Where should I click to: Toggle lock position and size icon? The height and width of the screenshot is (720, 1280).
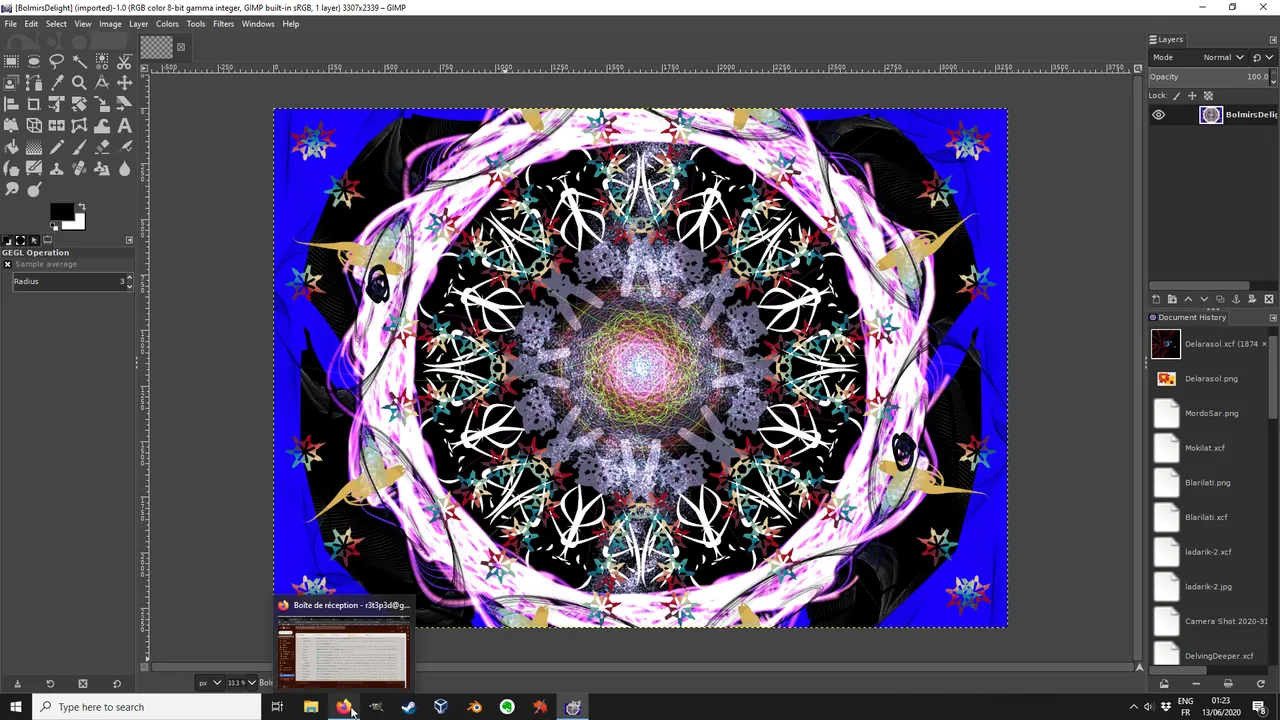1192,96
